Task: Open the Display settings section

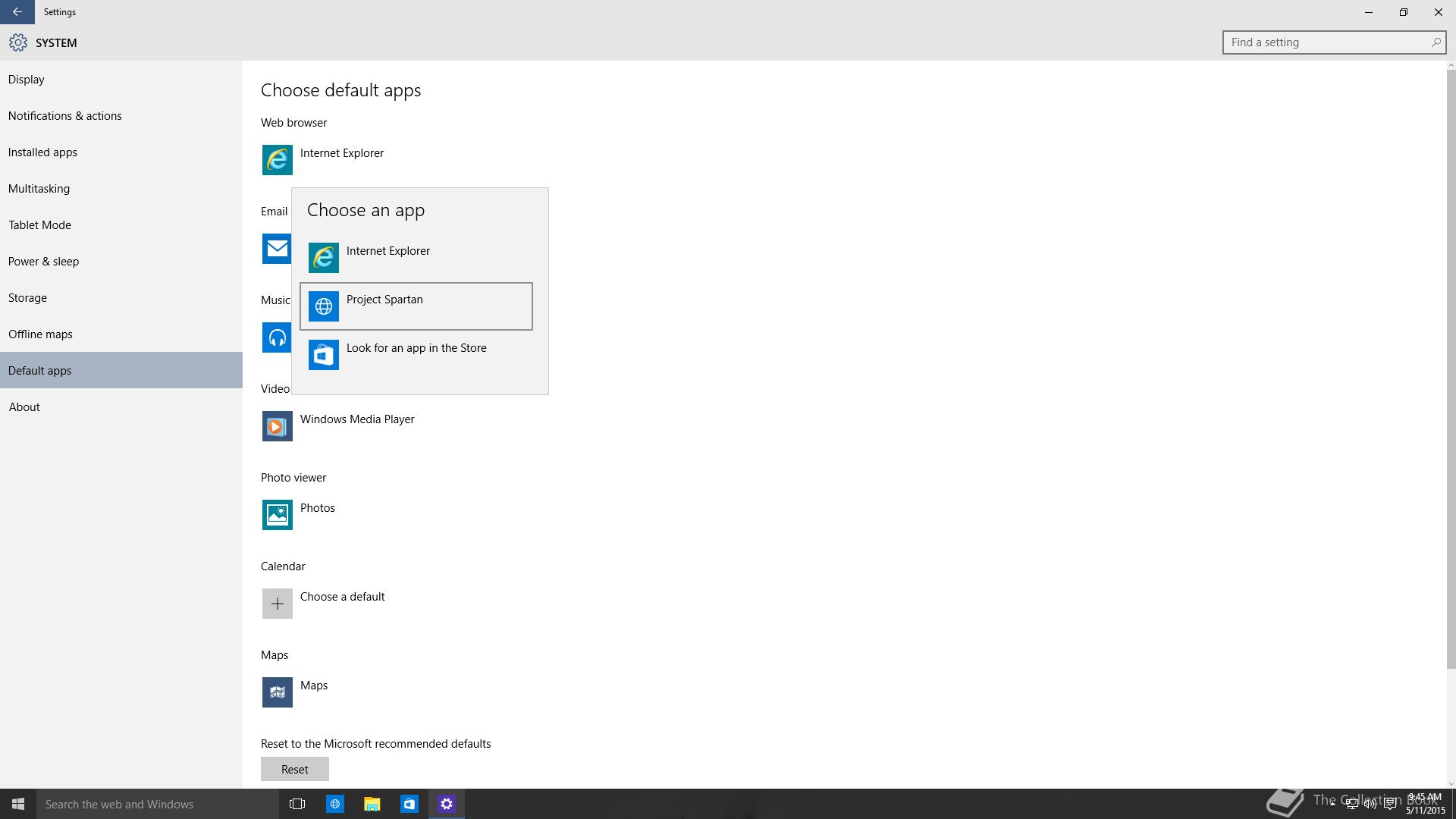Action: 27,80
